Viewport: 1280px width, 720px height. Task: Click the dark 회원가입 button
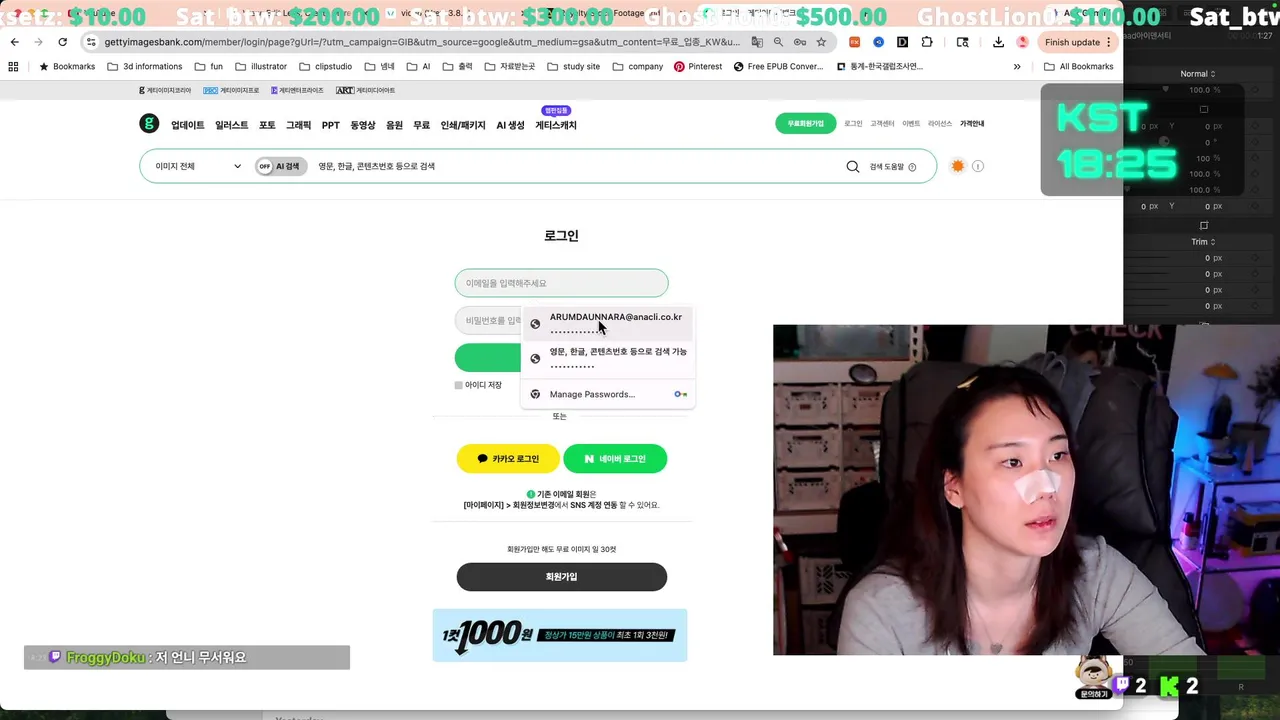click(562, 577)
